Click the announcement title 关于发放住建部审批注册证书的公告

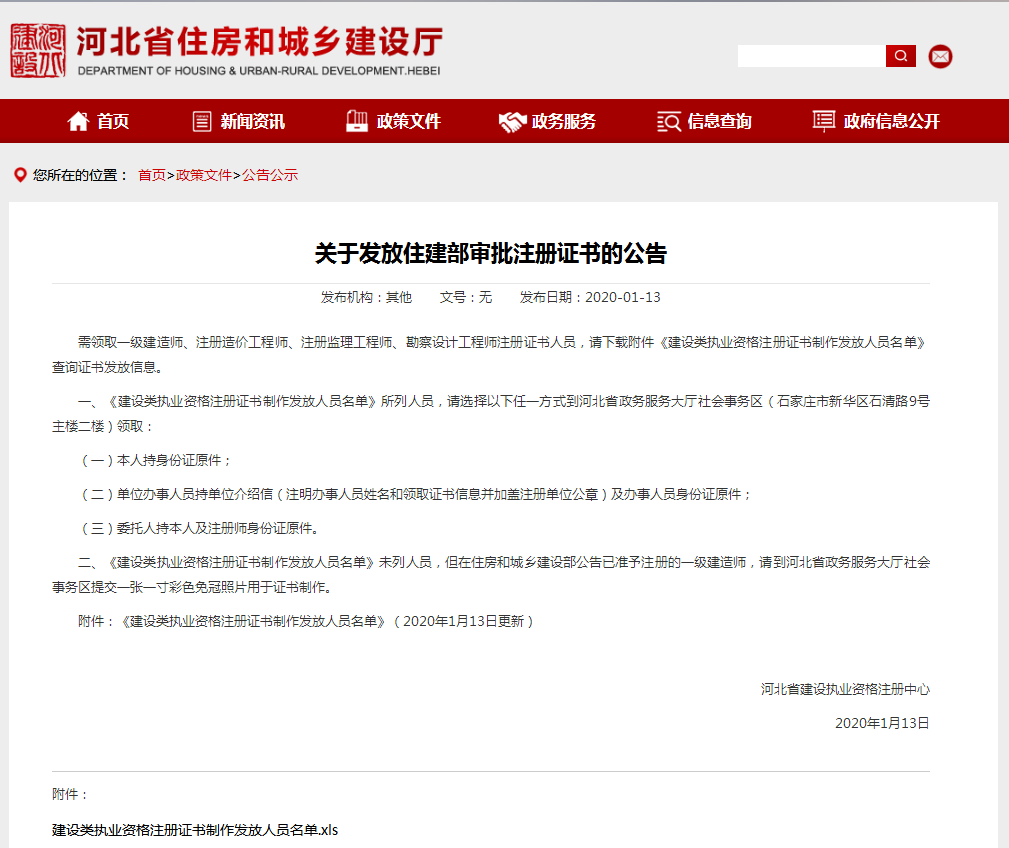coord(493,254)
